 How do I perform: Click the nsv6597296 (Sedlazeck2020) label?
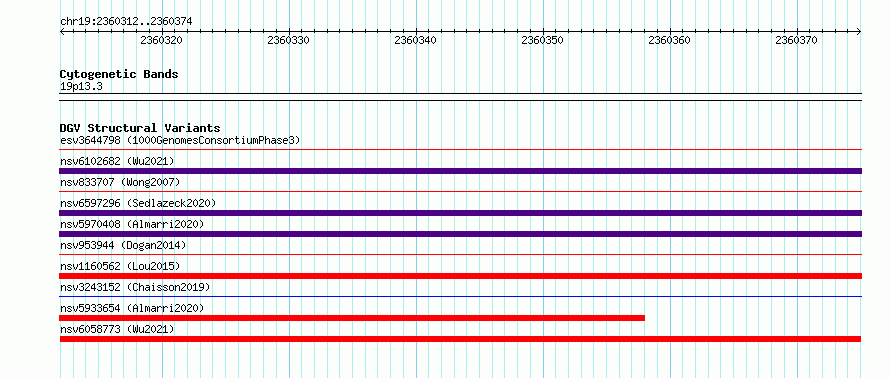point(138,203)
